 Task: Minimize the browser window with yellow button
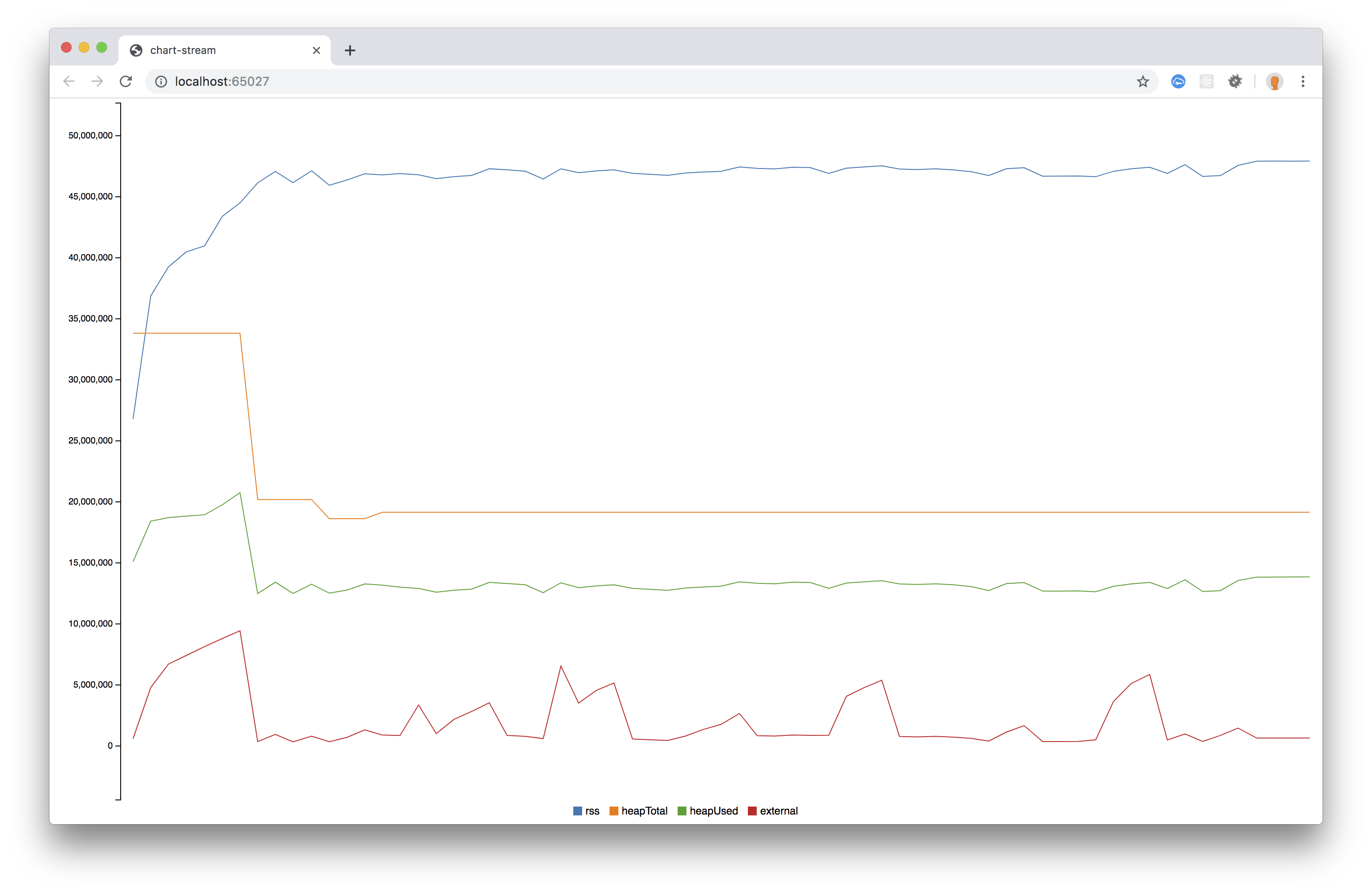point(84,47)
